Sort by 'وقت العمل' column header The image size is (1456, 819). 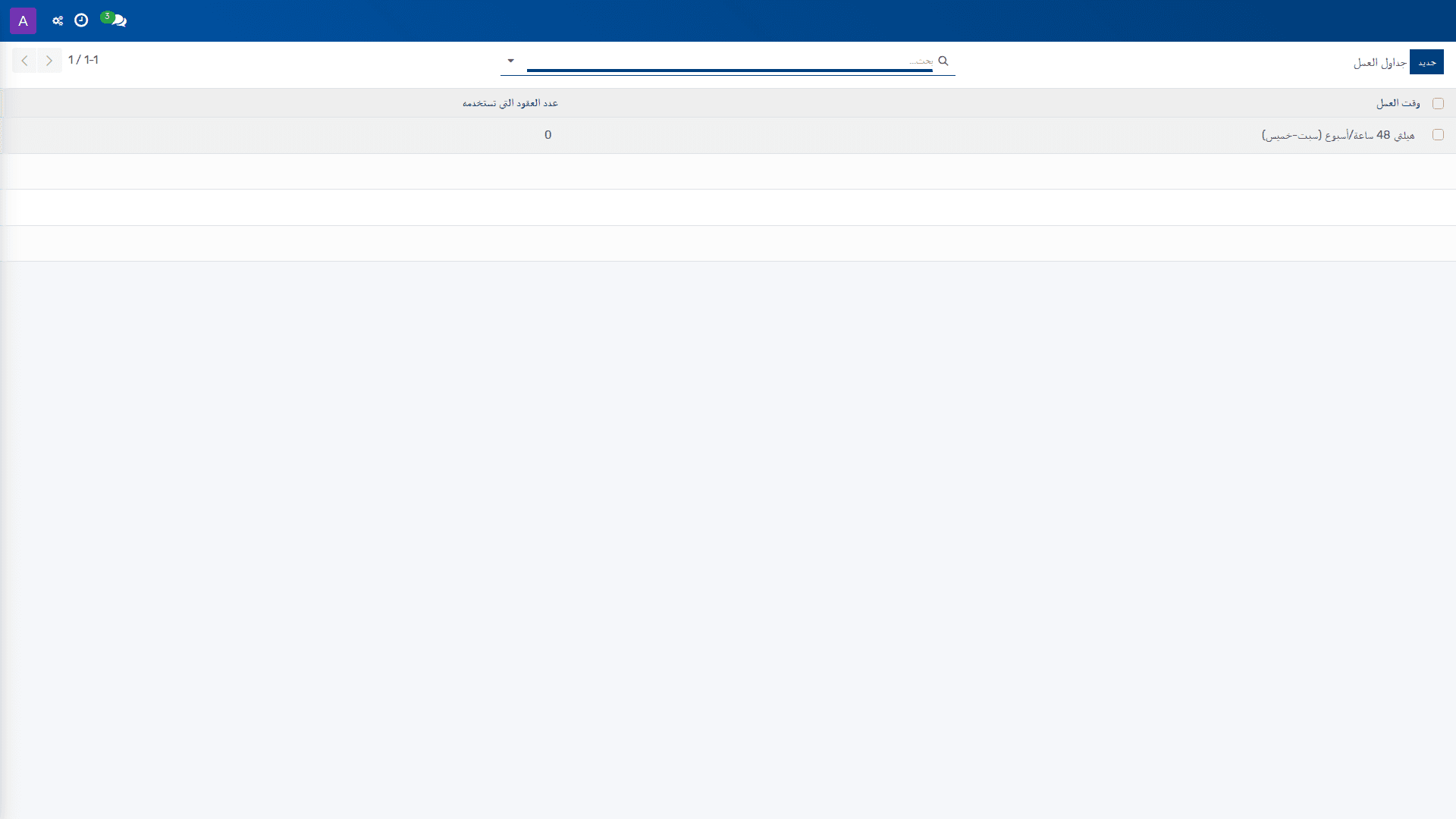click(x=1398, y=103)
